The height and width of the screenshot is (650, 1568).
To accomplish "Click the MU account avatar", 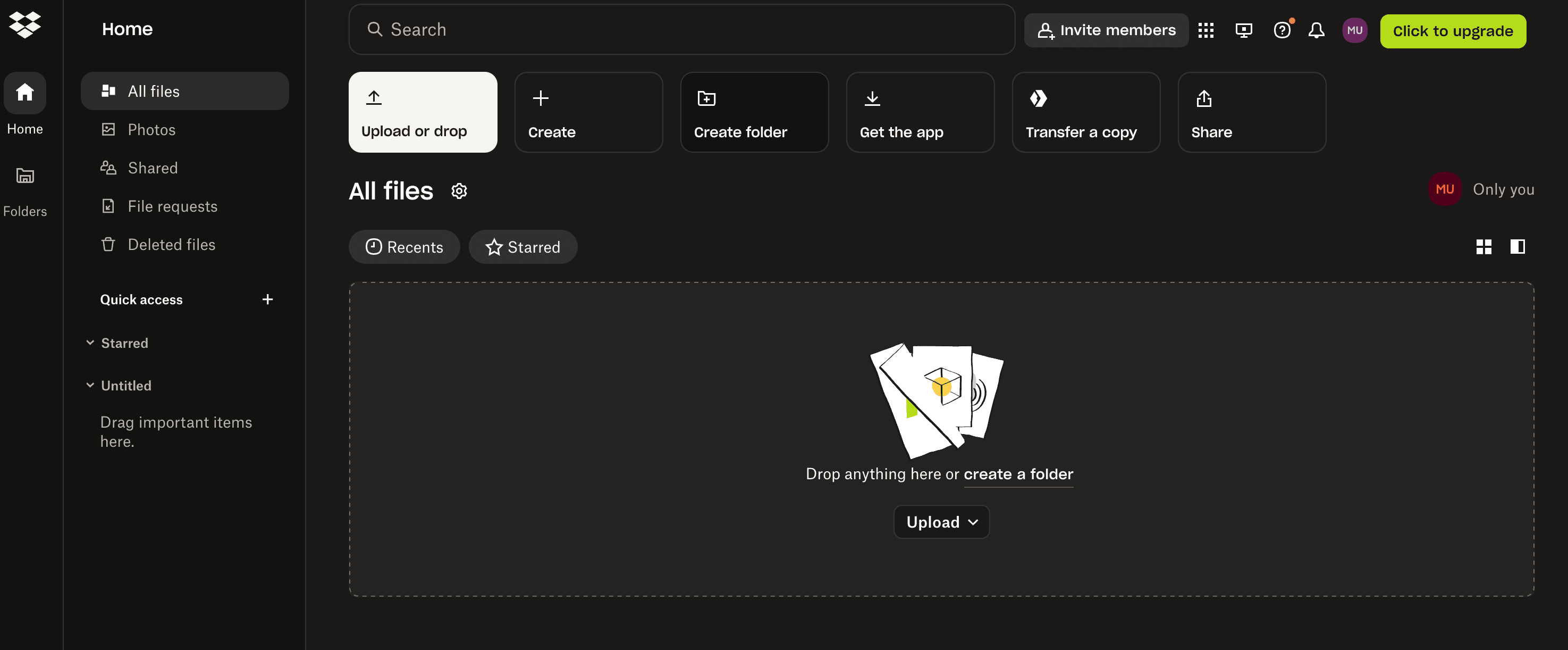I will click(x=1354, y=30).
